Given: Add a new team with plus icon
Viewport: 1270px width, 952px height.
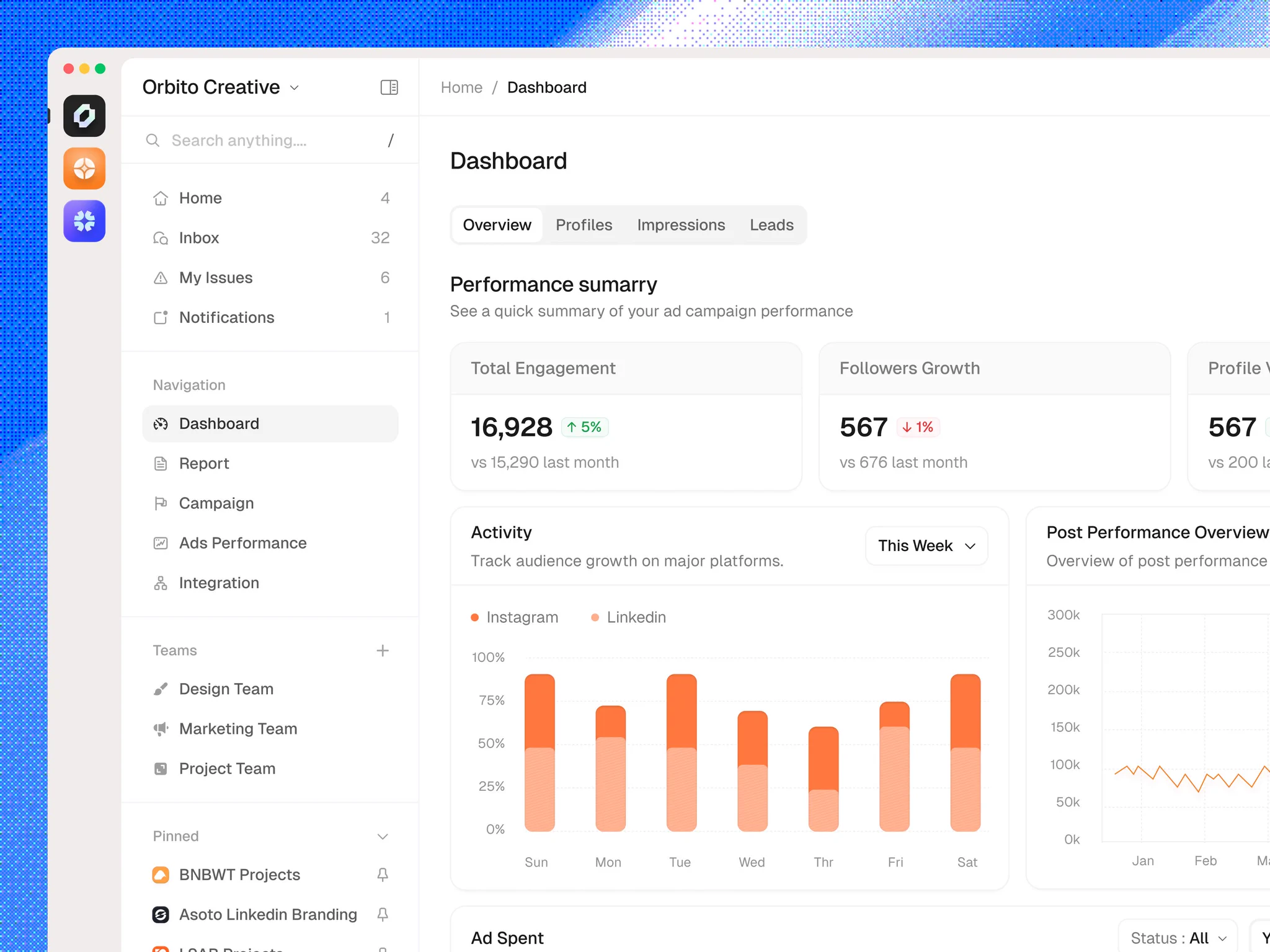Looking at the screenshot, I should (x=383, y=650).
